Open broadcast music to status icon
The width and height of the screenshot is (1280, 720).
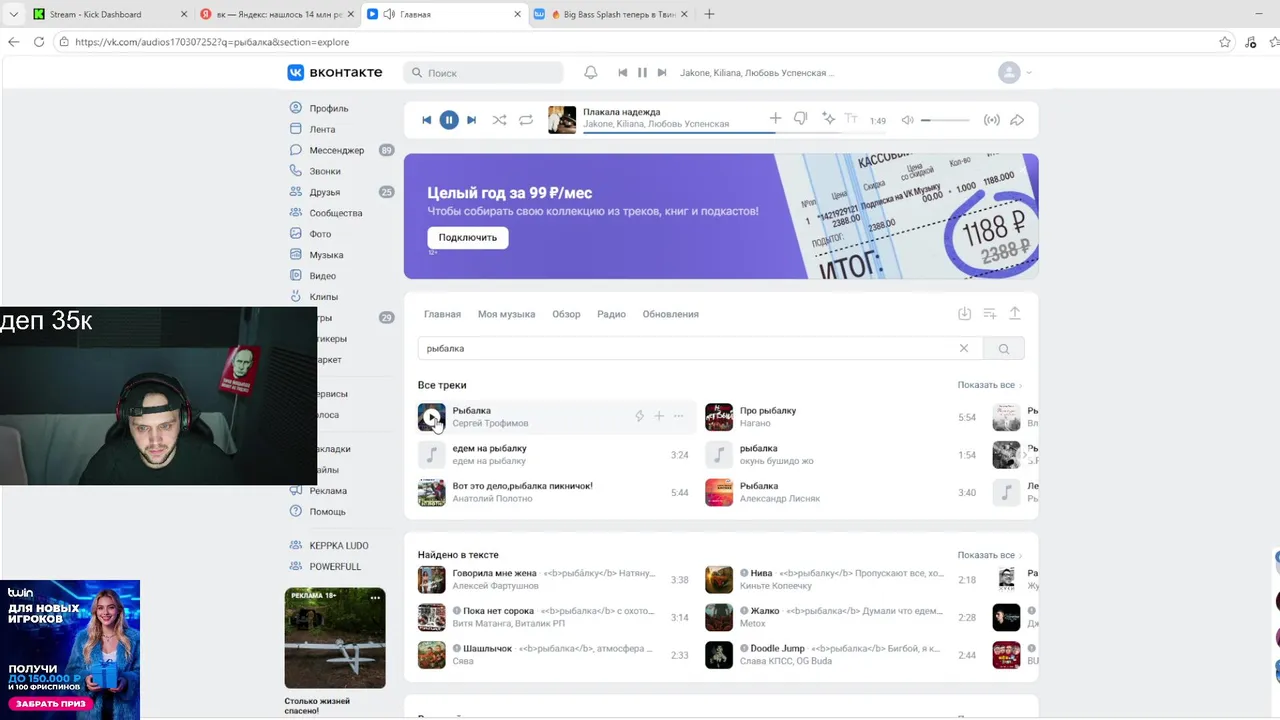click(x=992, y=120)
